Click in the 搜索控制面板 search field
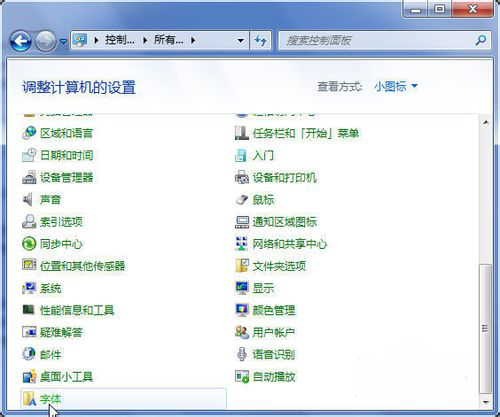 point(384,40)
